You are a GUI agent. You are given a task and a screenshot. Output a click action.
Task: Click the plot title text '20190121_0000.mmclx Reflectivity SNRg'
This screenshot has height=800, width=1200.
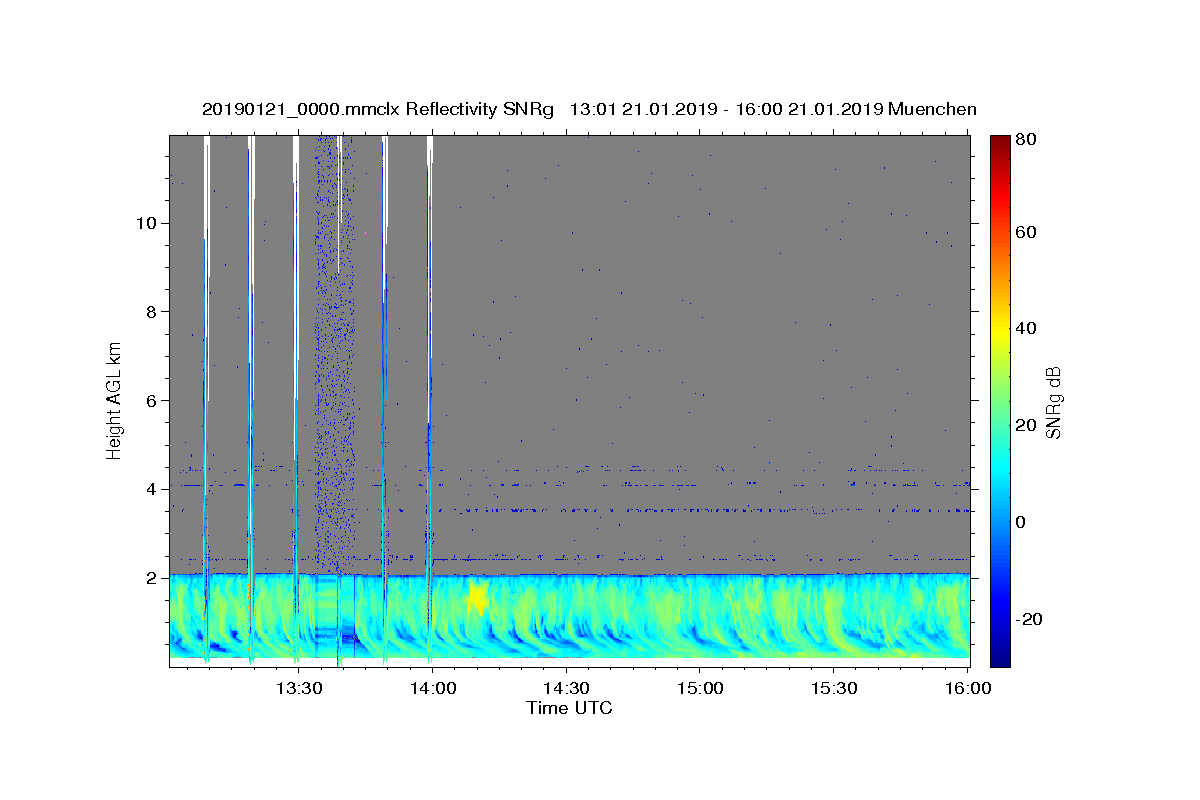pyautogui.click(x=377, y=109)
